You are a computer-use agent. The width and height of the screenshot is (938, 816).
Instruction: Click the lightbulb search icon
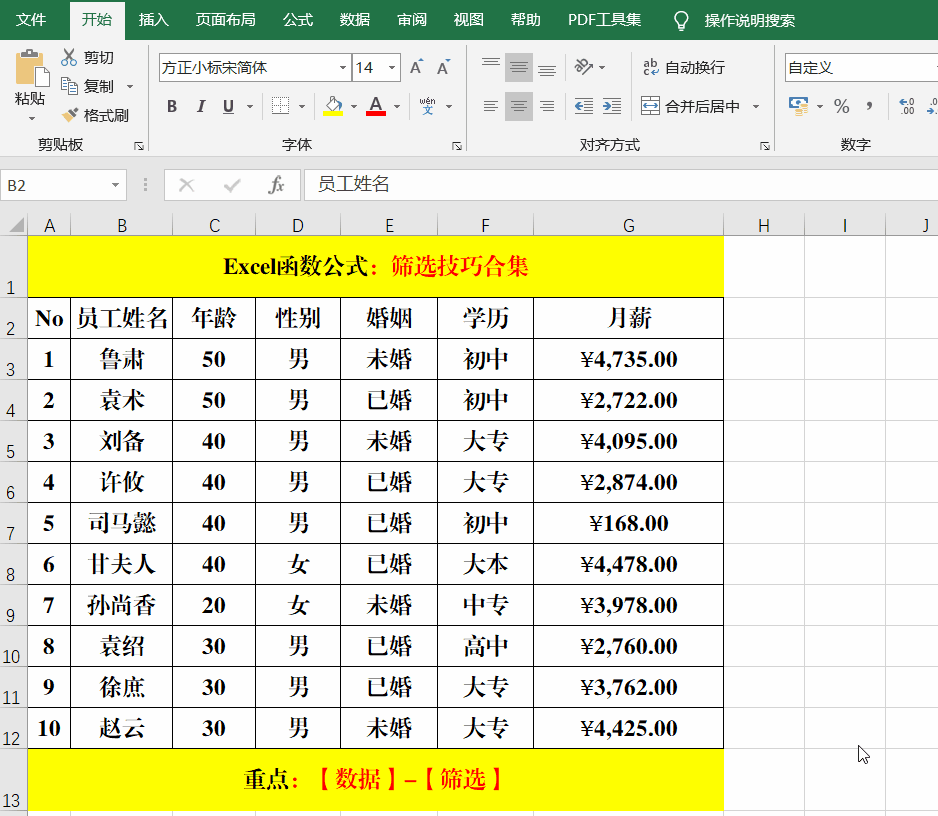(x=681, y=20)
